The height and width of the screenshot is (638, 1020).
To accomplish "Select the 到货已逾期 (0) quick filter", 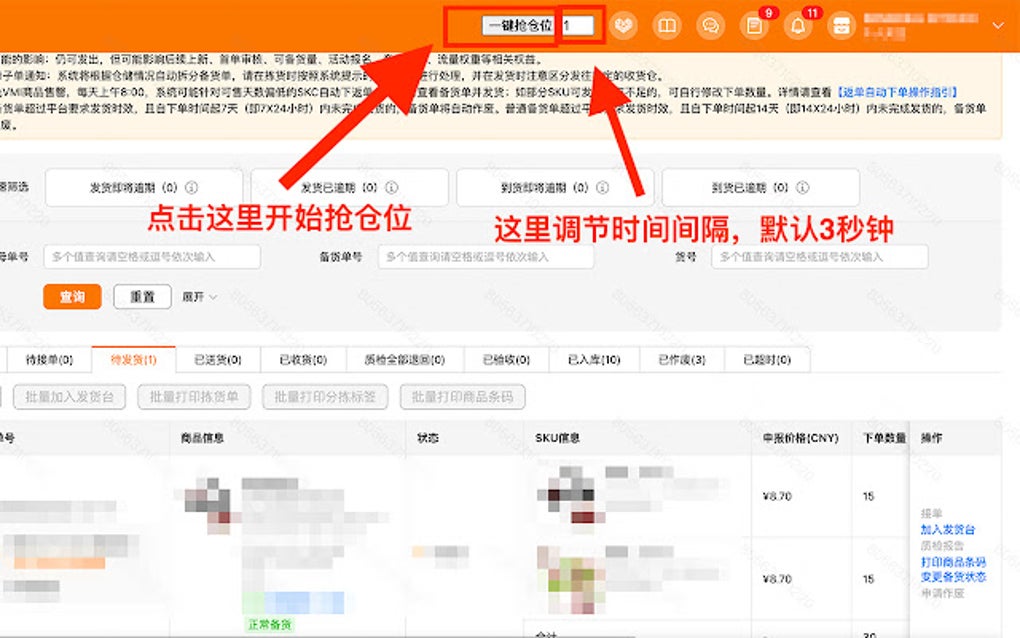I will pyautogui.click(x=760, y=187).
